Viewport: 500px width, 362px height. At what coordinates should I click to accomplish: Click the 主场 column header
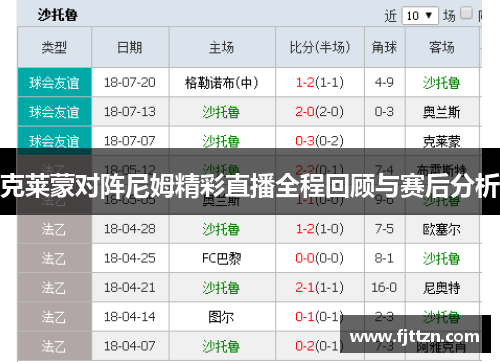click(x=222, y=47)
